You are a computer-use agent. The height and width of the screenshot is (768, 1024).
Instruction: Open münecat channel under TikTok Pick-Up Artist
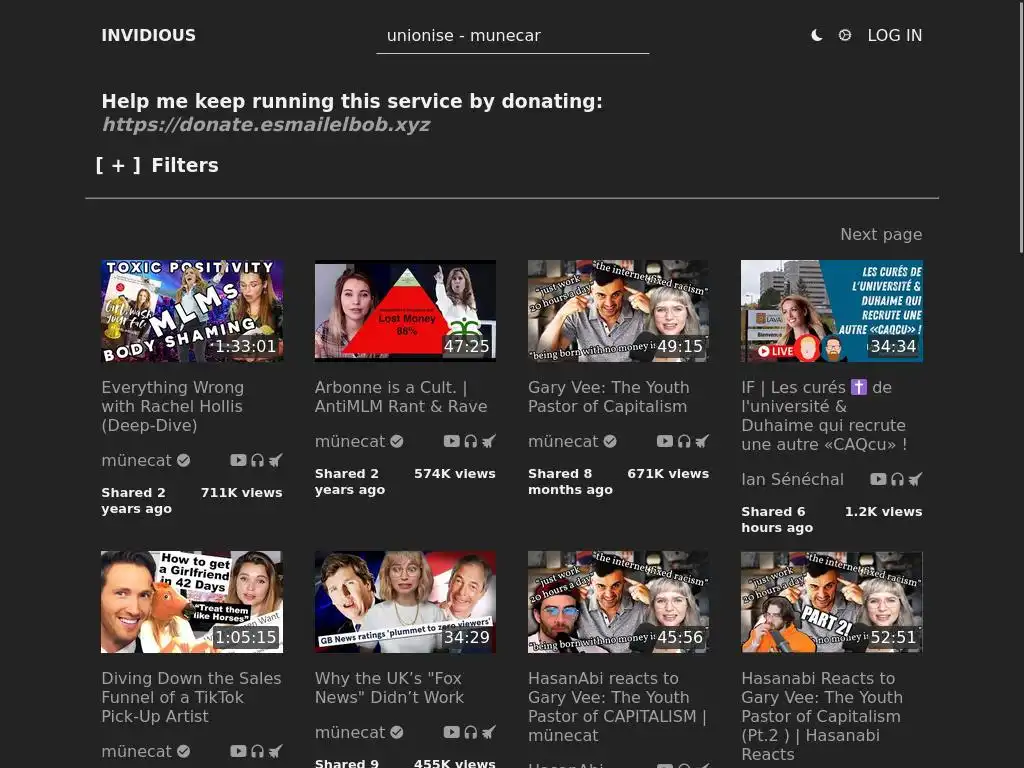pyautogui.click(x=146, y=752)
